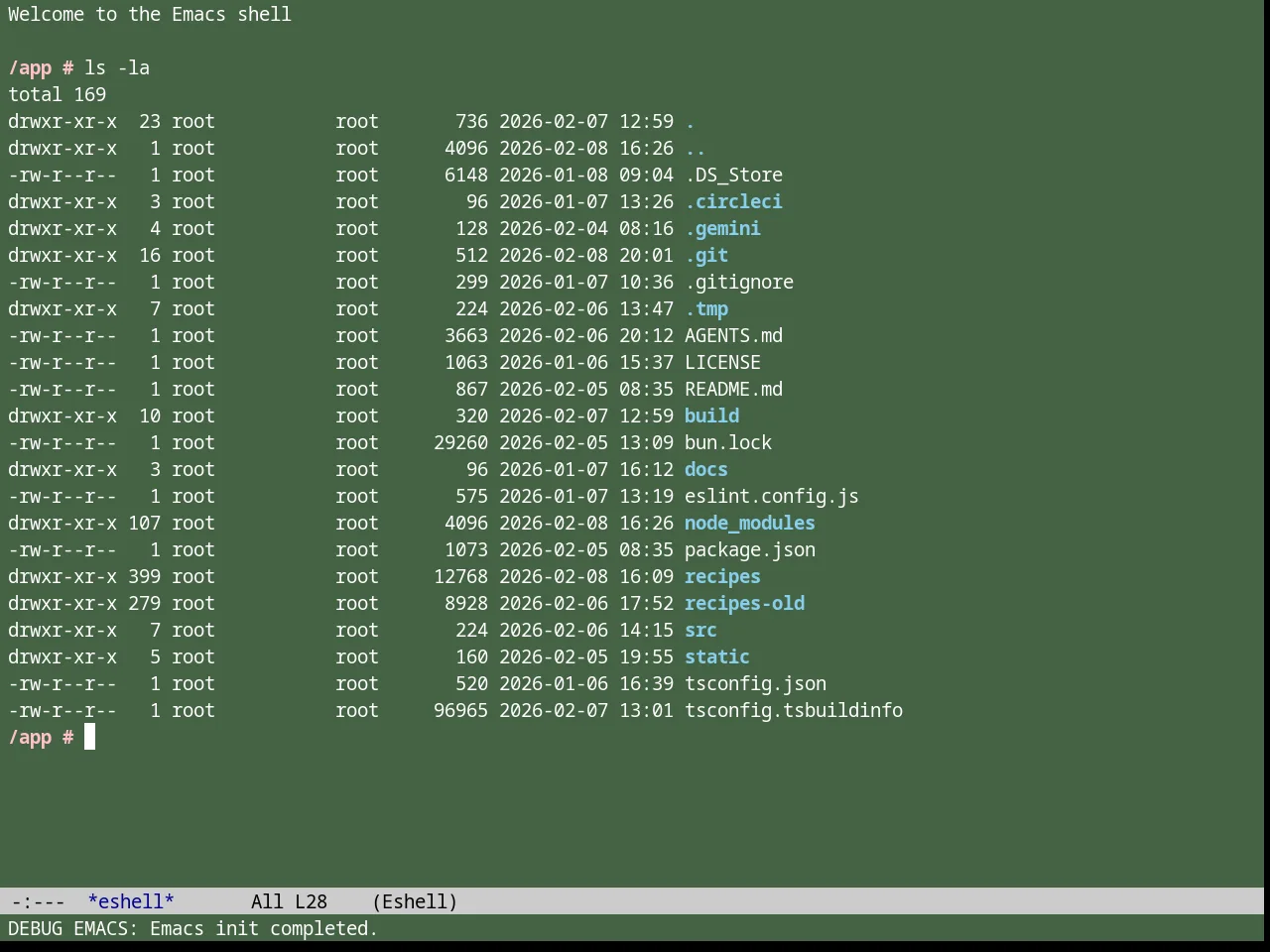
Task: Open the .git directory entry
Action: coord(706,255)
